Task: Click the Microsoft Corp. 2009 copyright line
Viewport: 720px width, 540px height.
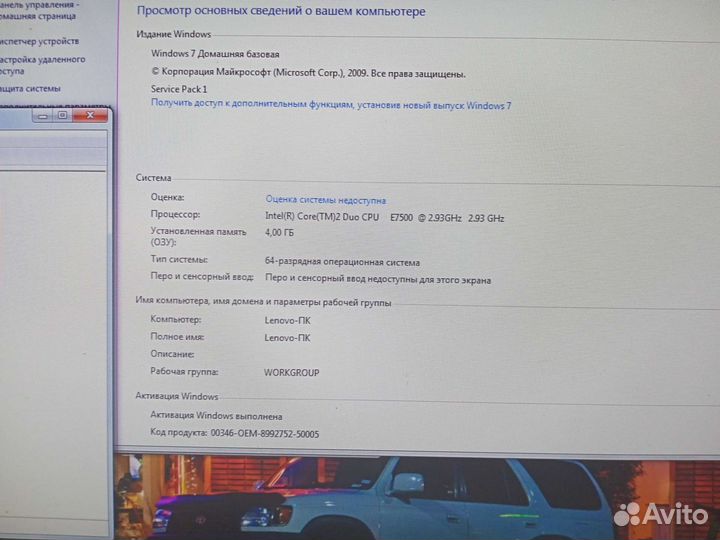Action: 309,73
